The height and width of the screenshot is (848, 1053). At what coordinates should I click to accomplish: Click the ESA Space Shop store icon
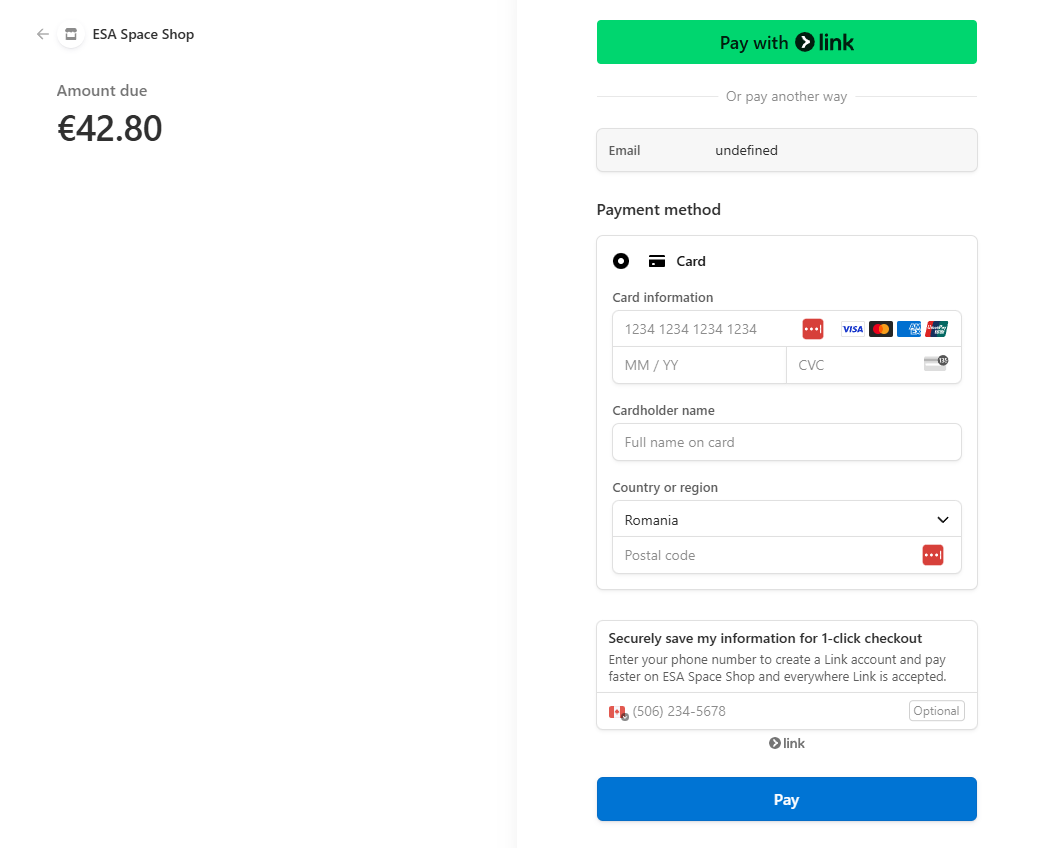71,34
